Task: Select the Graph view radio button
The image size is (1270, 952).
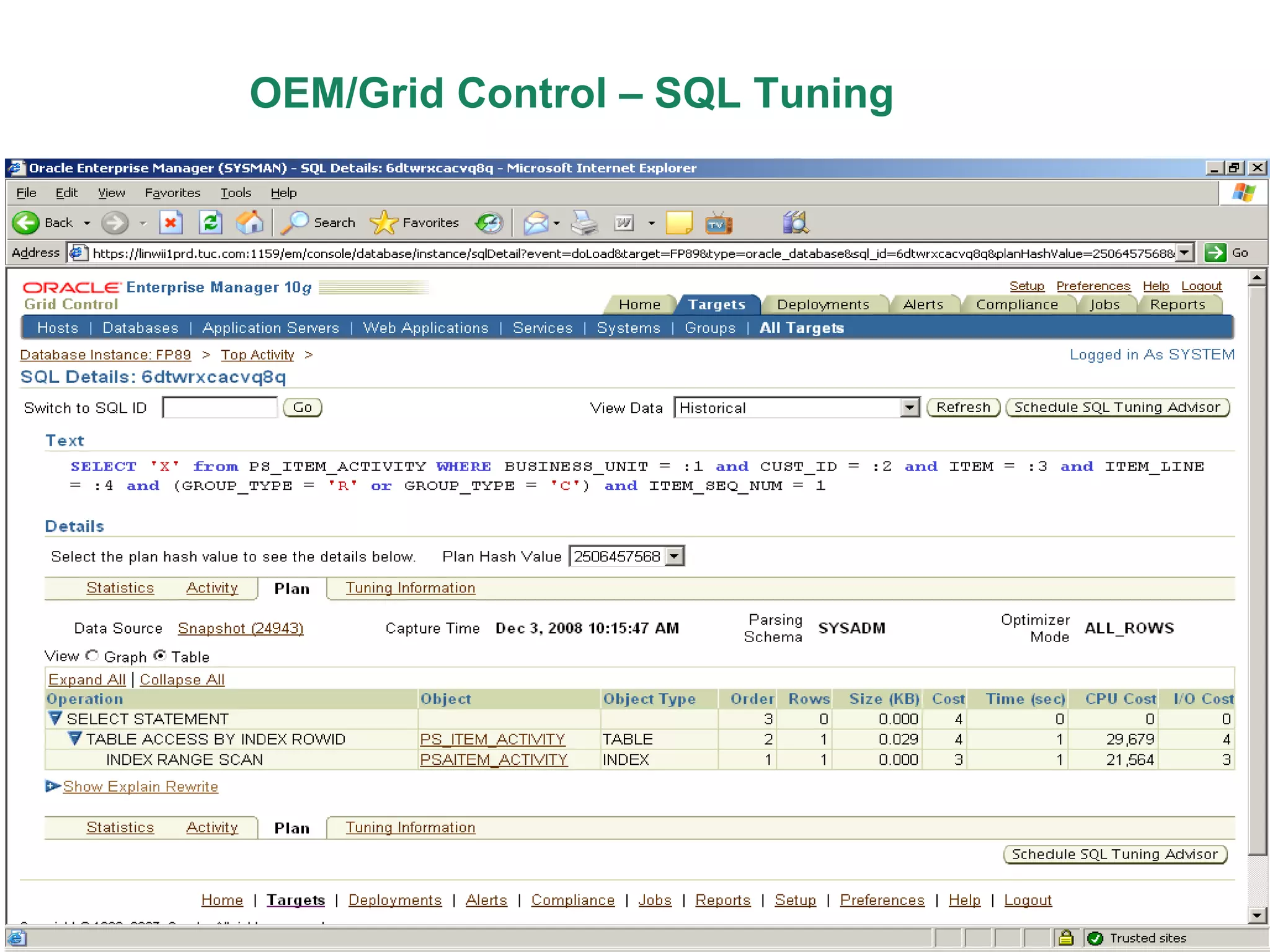Action: coord(92,656)
